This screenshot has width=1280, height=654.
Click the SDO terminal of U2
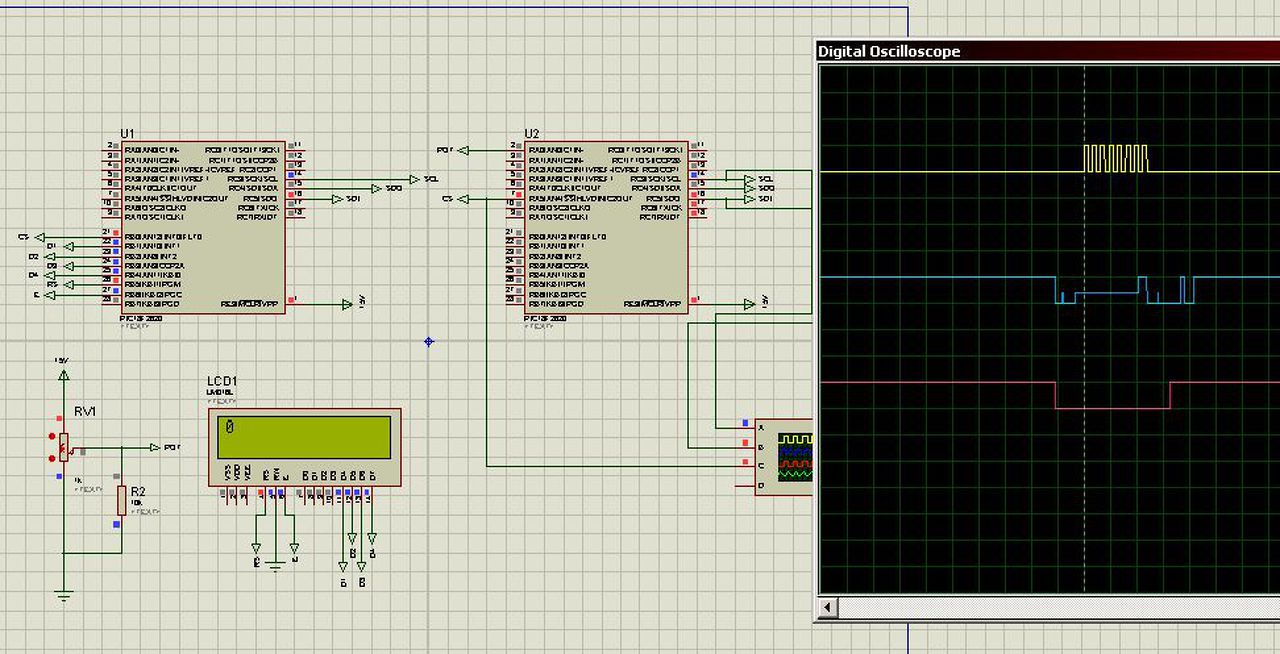click(x=759, y=188)
